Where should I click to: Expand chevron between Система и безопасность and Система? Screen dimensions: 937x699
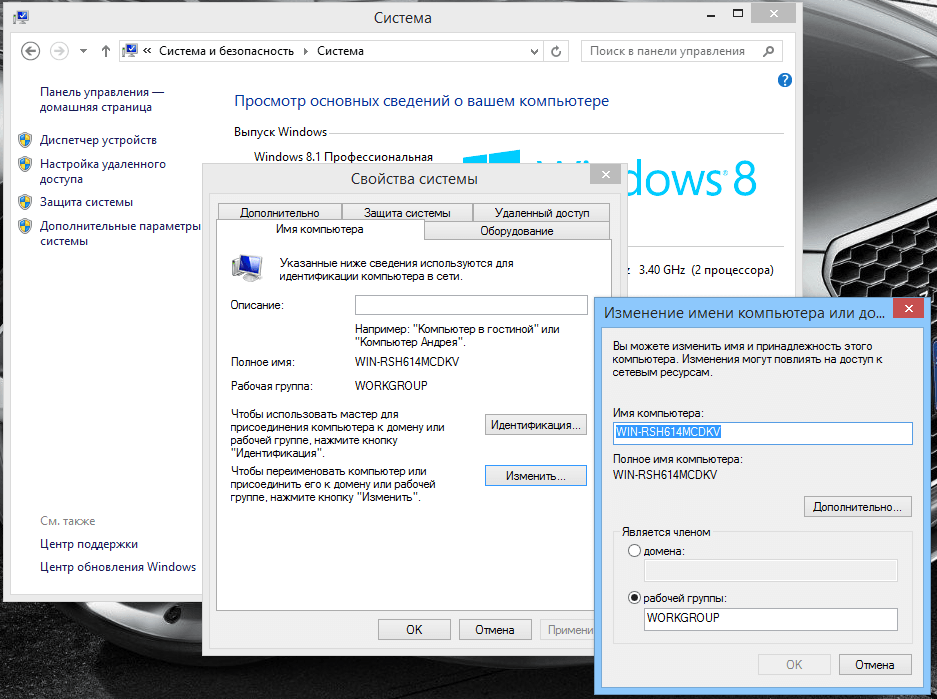[305, 52]
